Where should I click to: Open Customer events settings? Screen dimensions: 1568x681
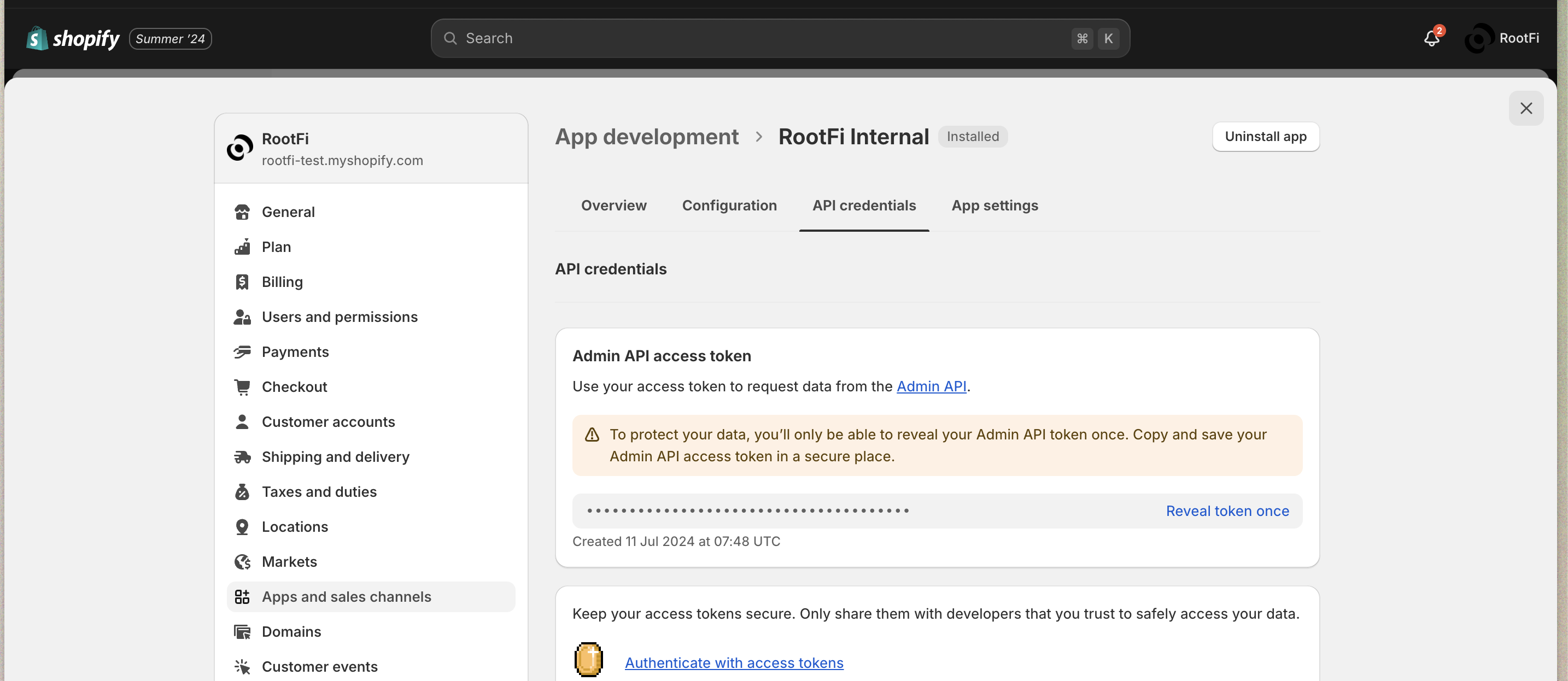coord(319,666)
